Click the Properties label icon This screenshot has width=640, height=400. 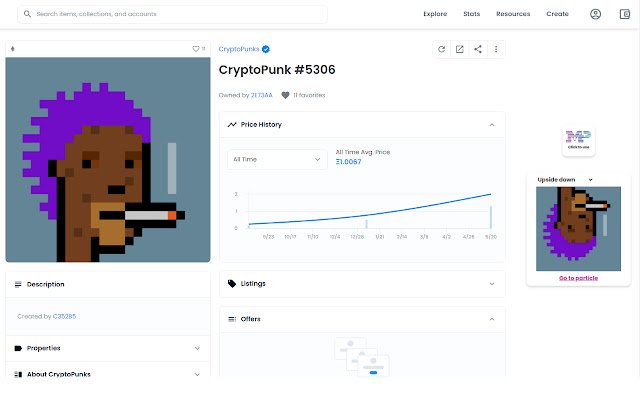pyautogui.click(x=18, y=348)
